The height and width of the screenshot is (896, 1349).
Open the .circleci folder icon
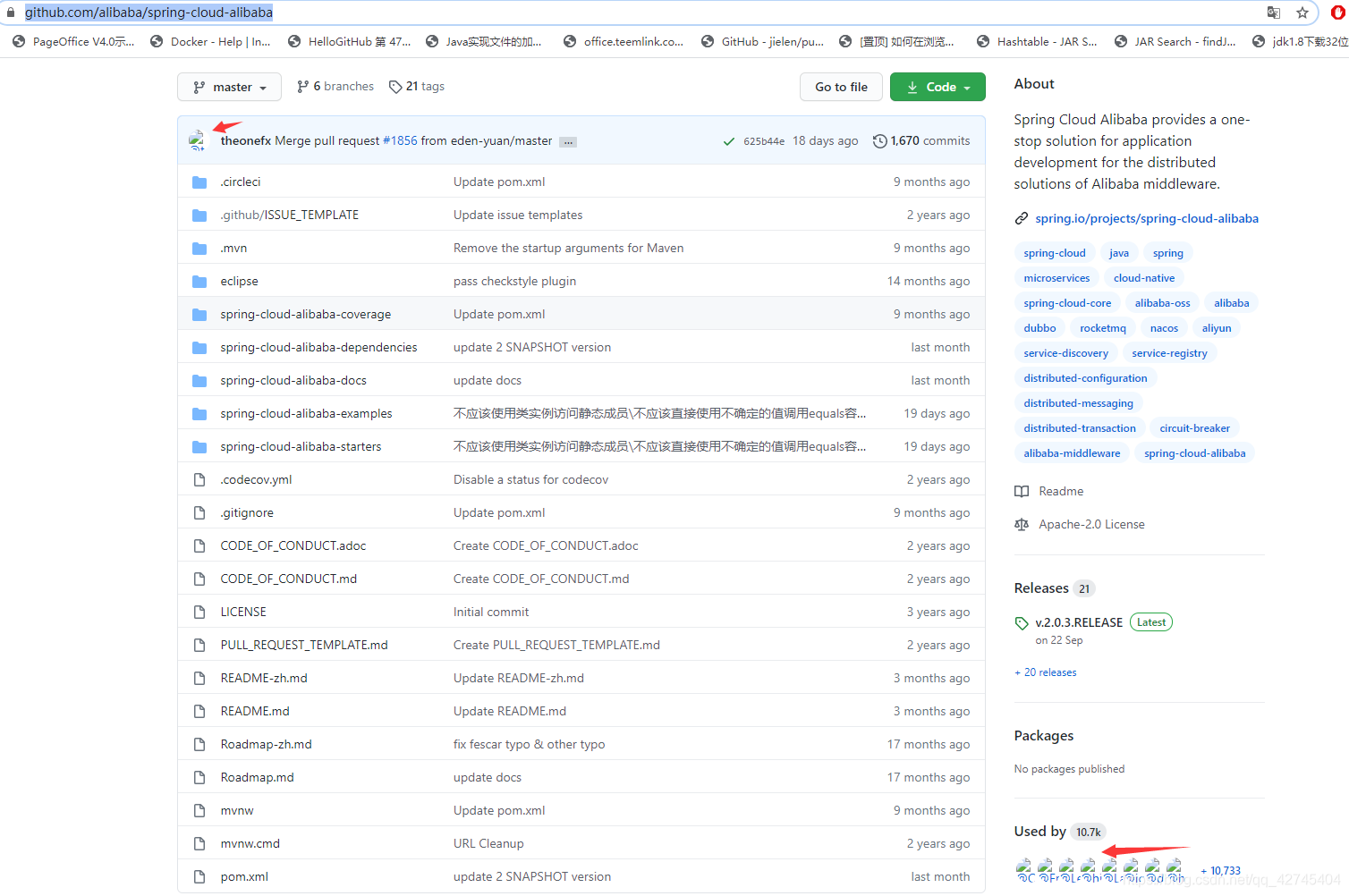[199, 182]
